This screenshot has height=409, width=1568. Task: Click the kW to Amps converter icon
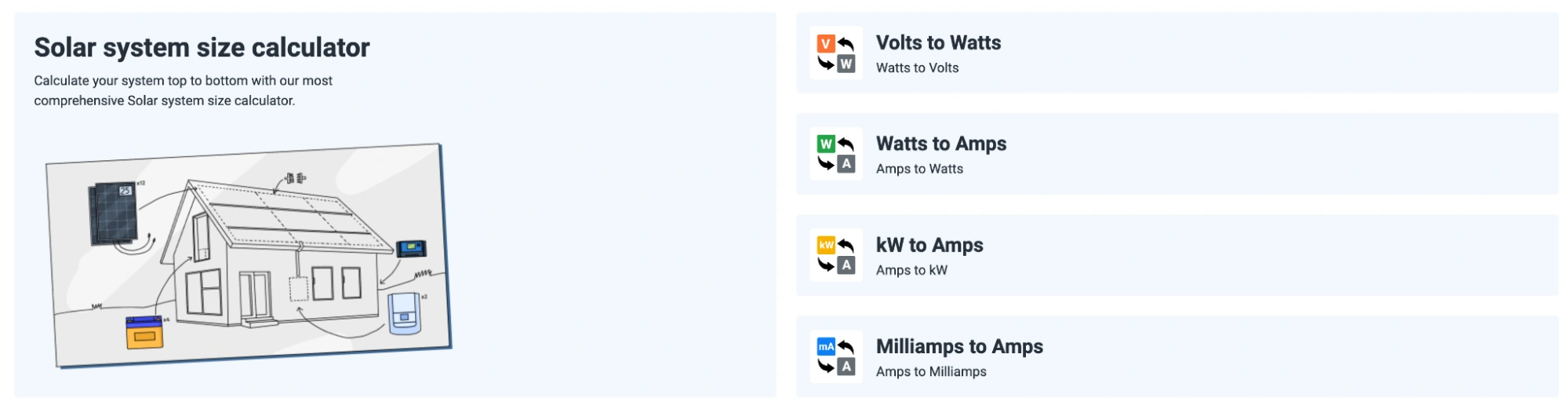835,255
